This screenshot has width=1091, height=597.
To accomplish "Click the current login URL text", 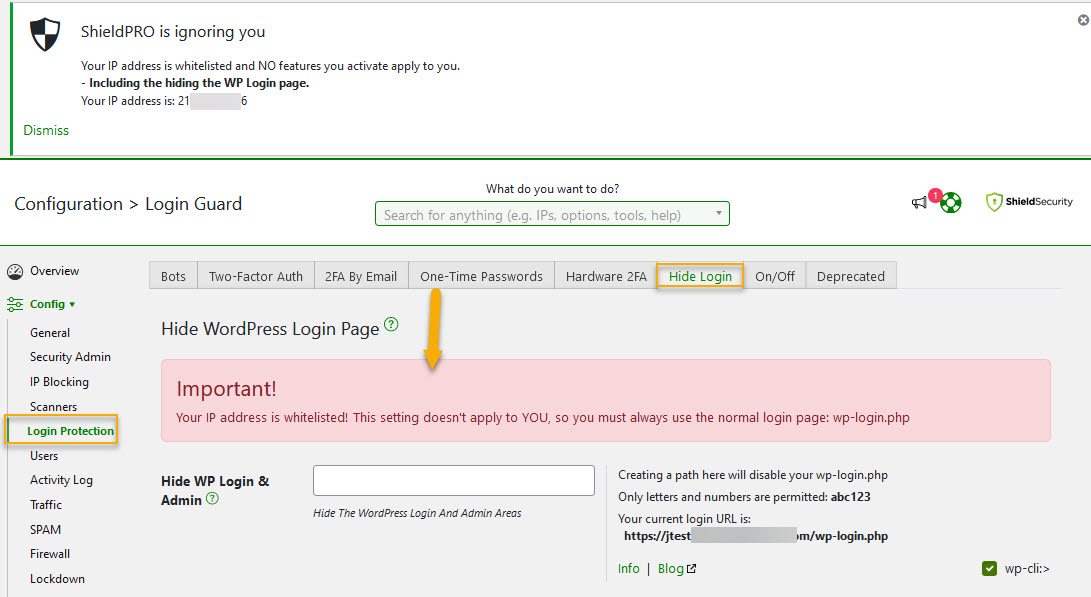I will 756,536.
